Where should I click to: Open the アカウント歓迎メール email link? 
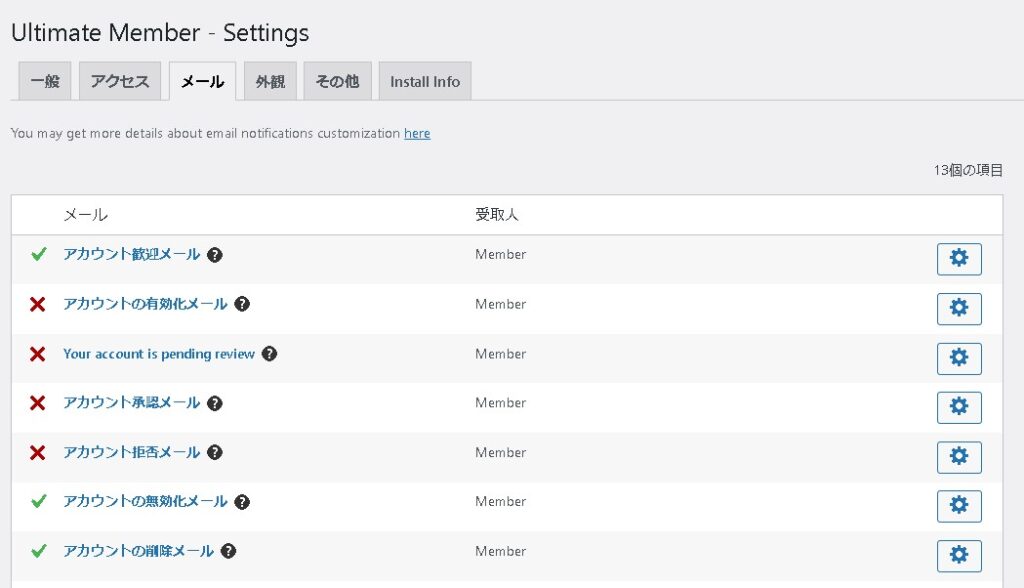tap(132, 255)
